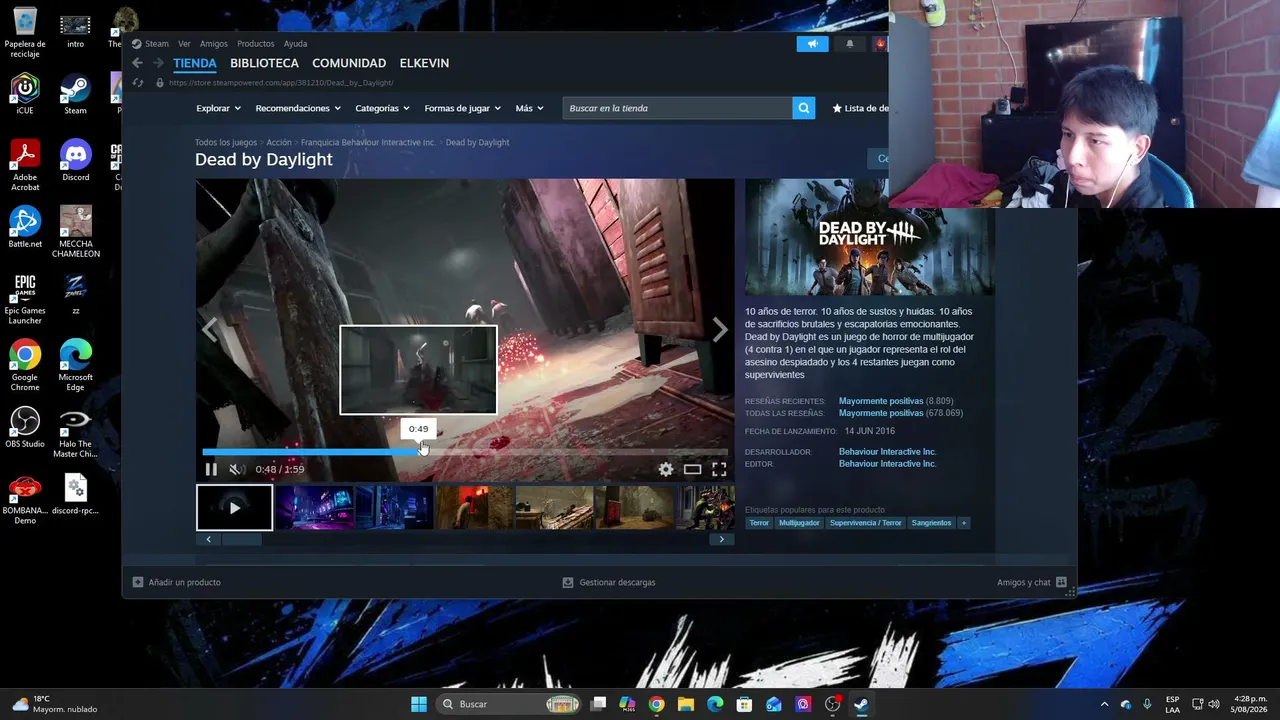Expand the Categorías dropdown
Viewport: 1280px width, 720px height.
[x=383, y=108]
